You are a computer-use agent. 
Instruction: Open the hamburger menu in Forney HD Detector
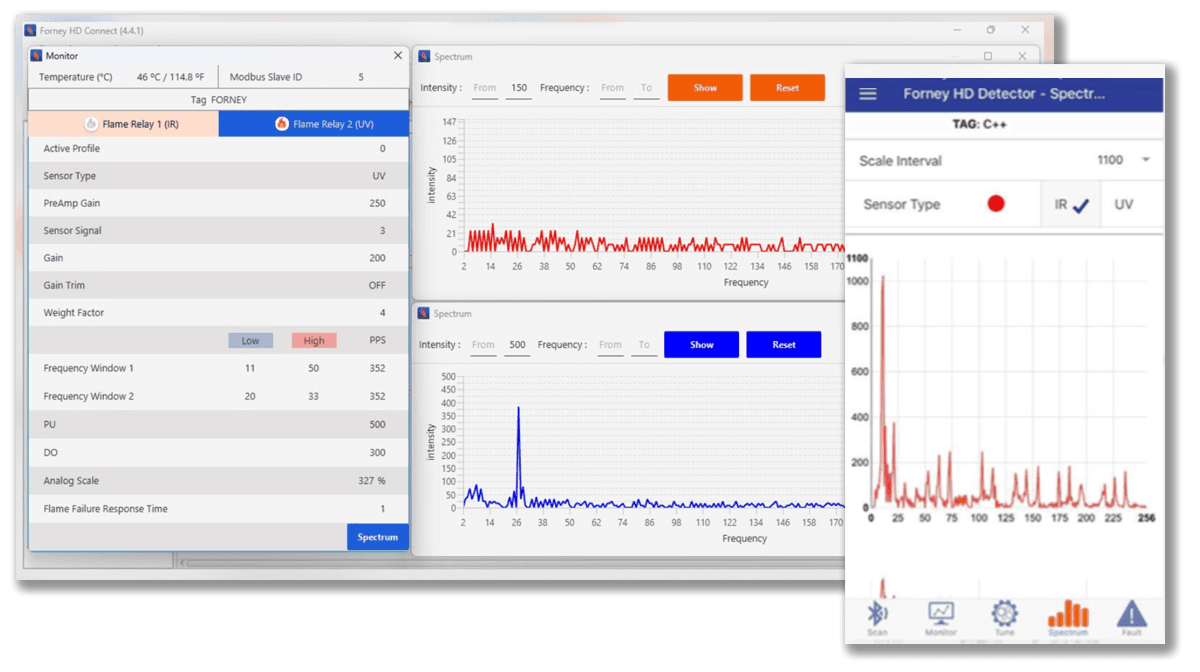pos(868,94)
